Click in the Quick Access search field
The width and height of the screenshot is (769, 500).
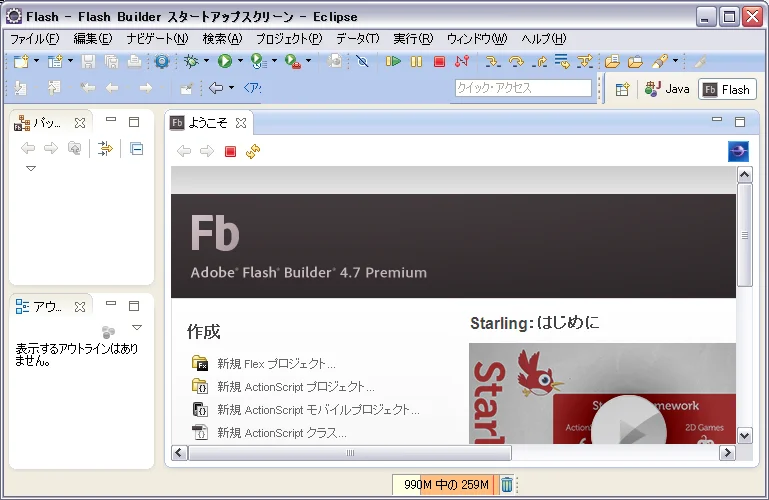523,88
